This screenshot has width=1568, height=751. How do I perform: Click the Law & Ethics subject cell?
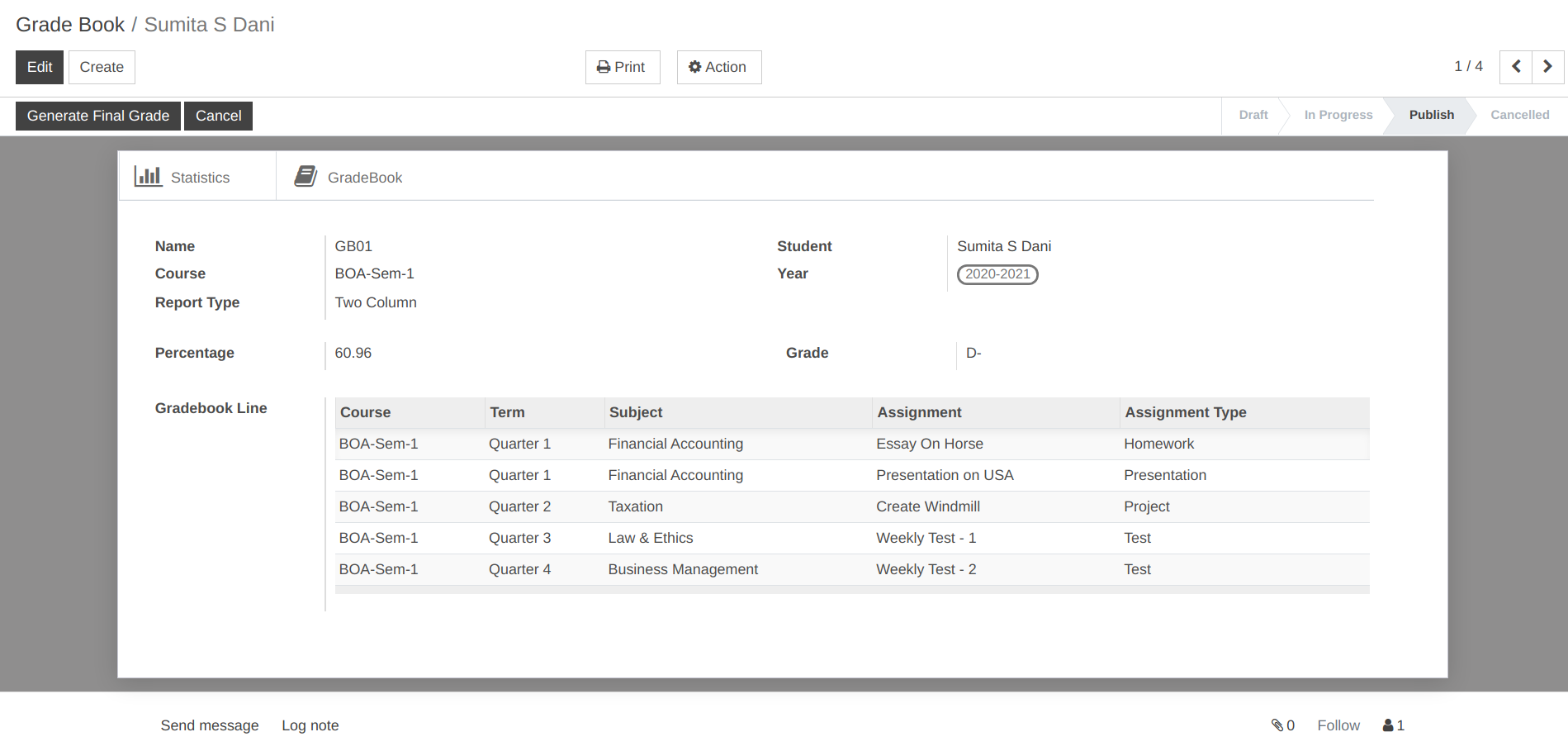[738, 538]
